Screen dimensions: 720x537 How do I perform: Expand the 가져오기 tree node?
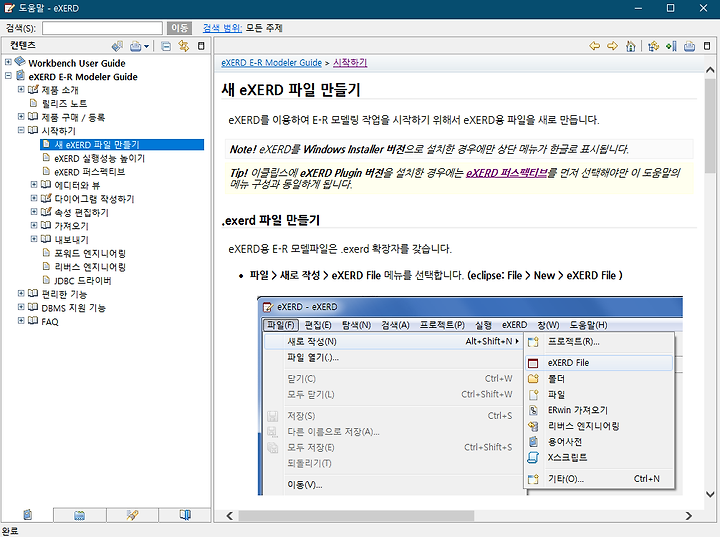point(34,225)
